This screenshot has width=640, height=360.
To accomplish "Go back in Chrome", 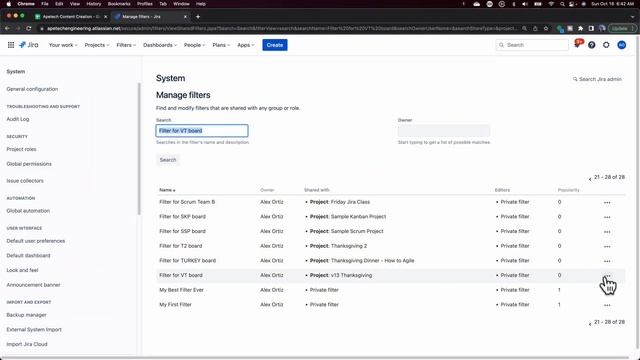I will point(7,28).
